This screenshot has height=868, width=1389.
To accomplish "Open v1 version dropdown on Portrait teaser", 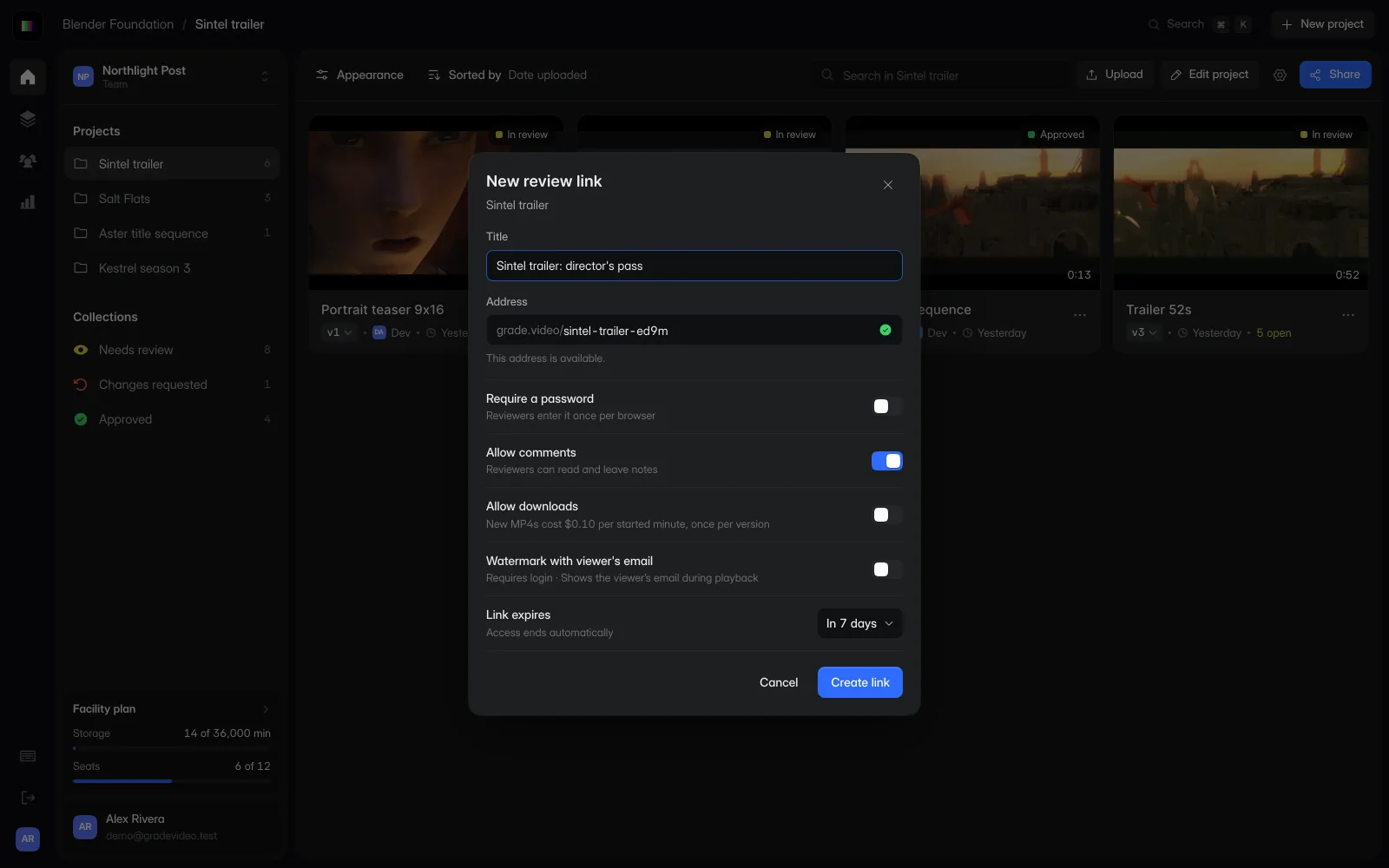I will (x=339, y=332).
